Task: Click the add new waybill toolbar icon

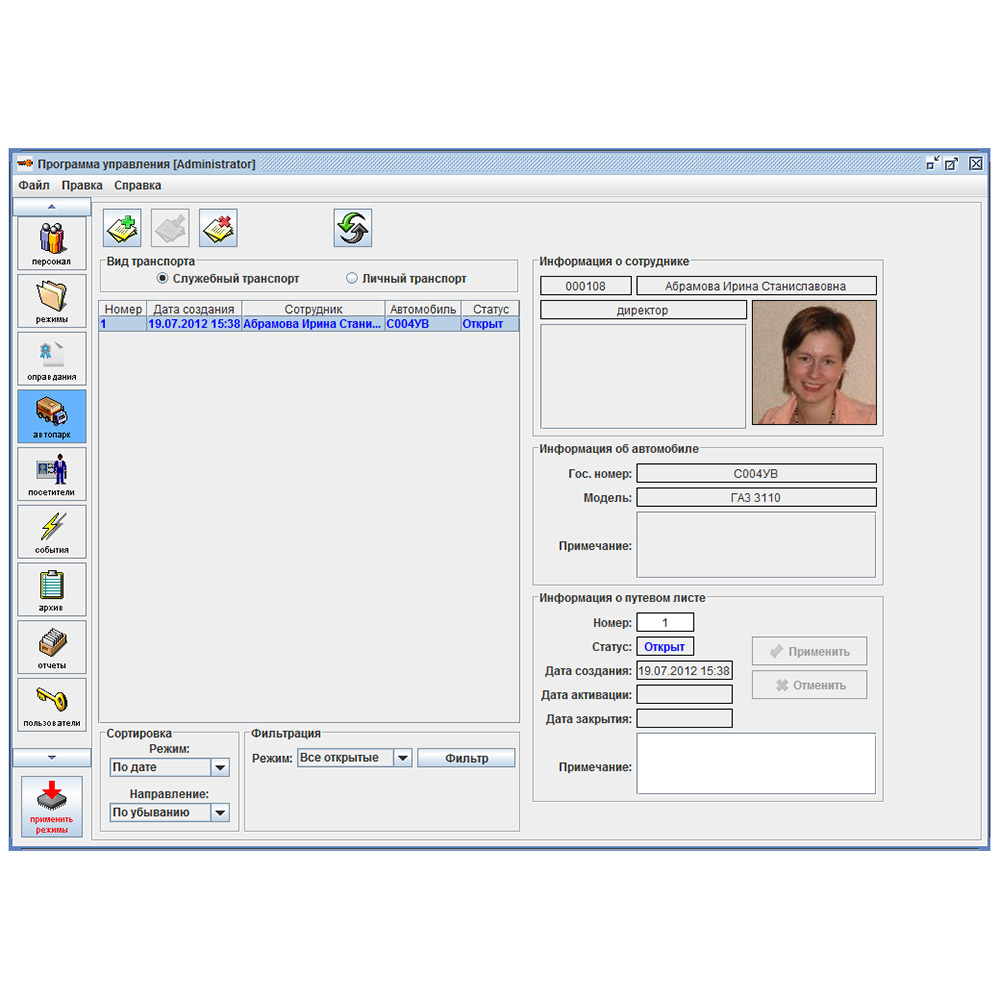Action: (122, 228)
